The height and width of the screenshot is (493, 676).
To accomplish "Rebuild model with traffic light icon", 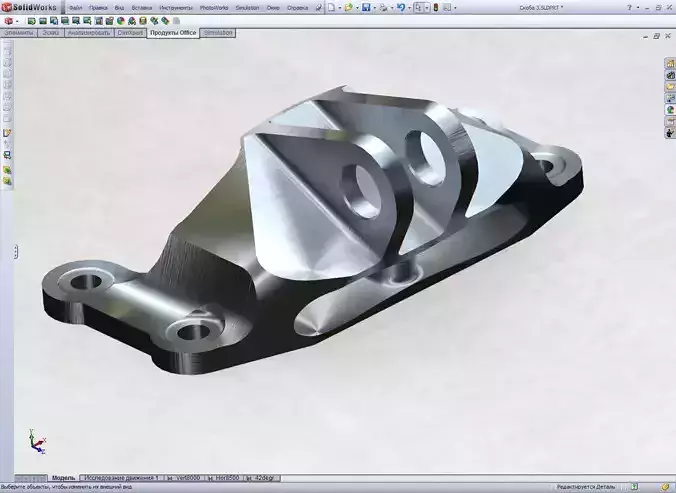I will [435, 7].
